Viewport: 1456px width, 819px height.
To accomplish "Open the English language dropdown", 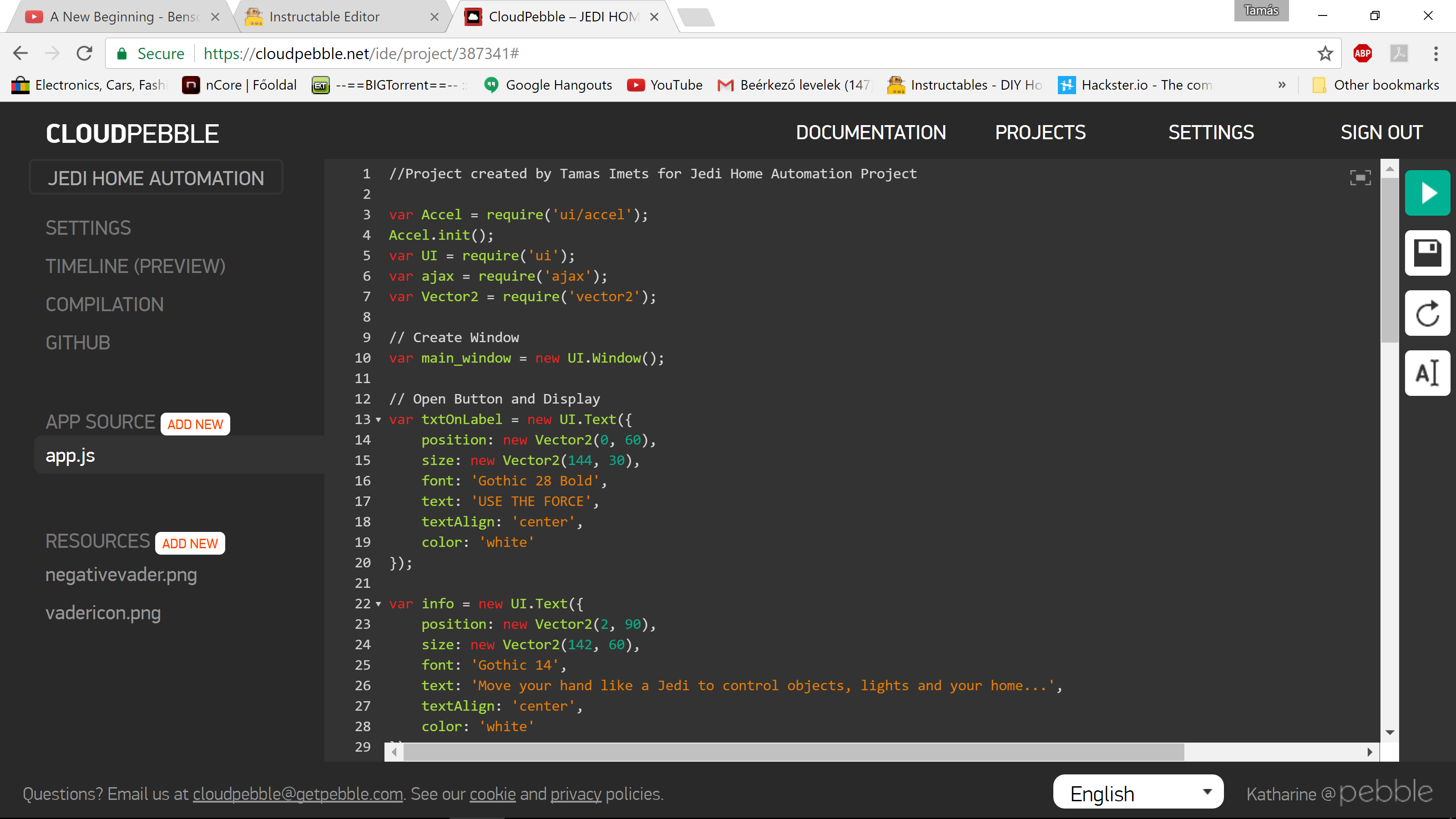I will tap(1138, 793).
